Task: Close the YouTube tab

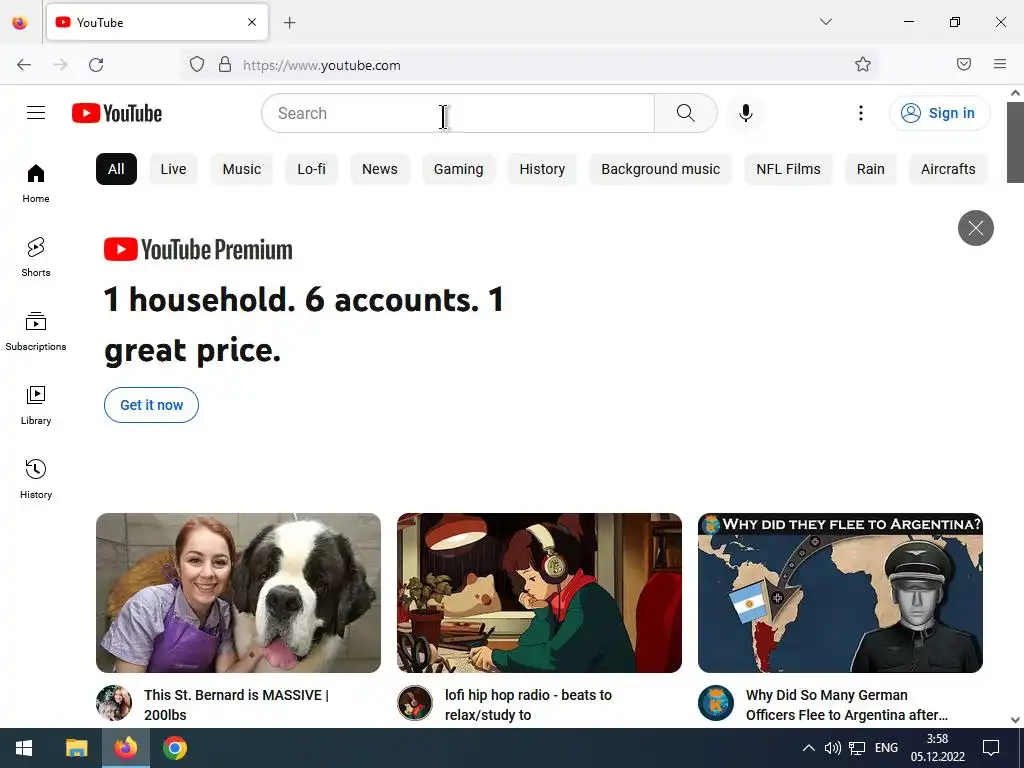Action: point(252,22)
